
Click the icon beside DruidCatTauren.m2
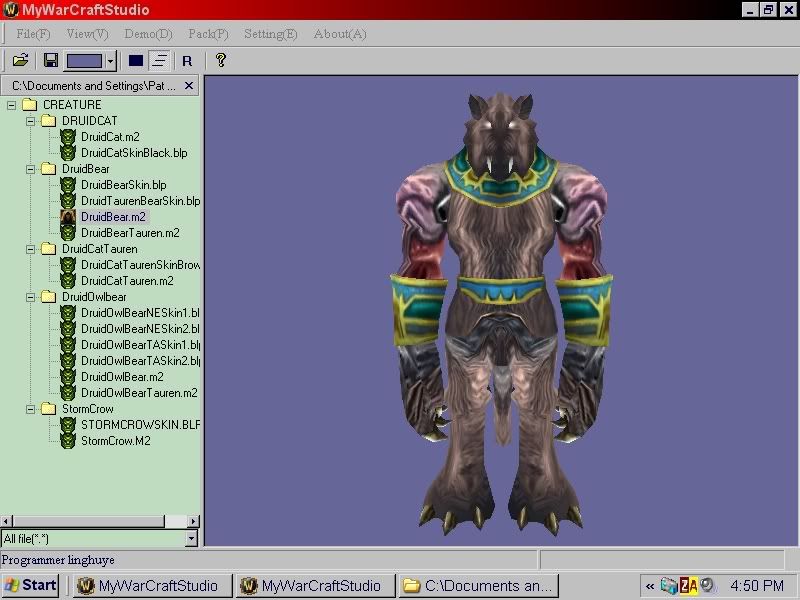(x=68, y=281)
